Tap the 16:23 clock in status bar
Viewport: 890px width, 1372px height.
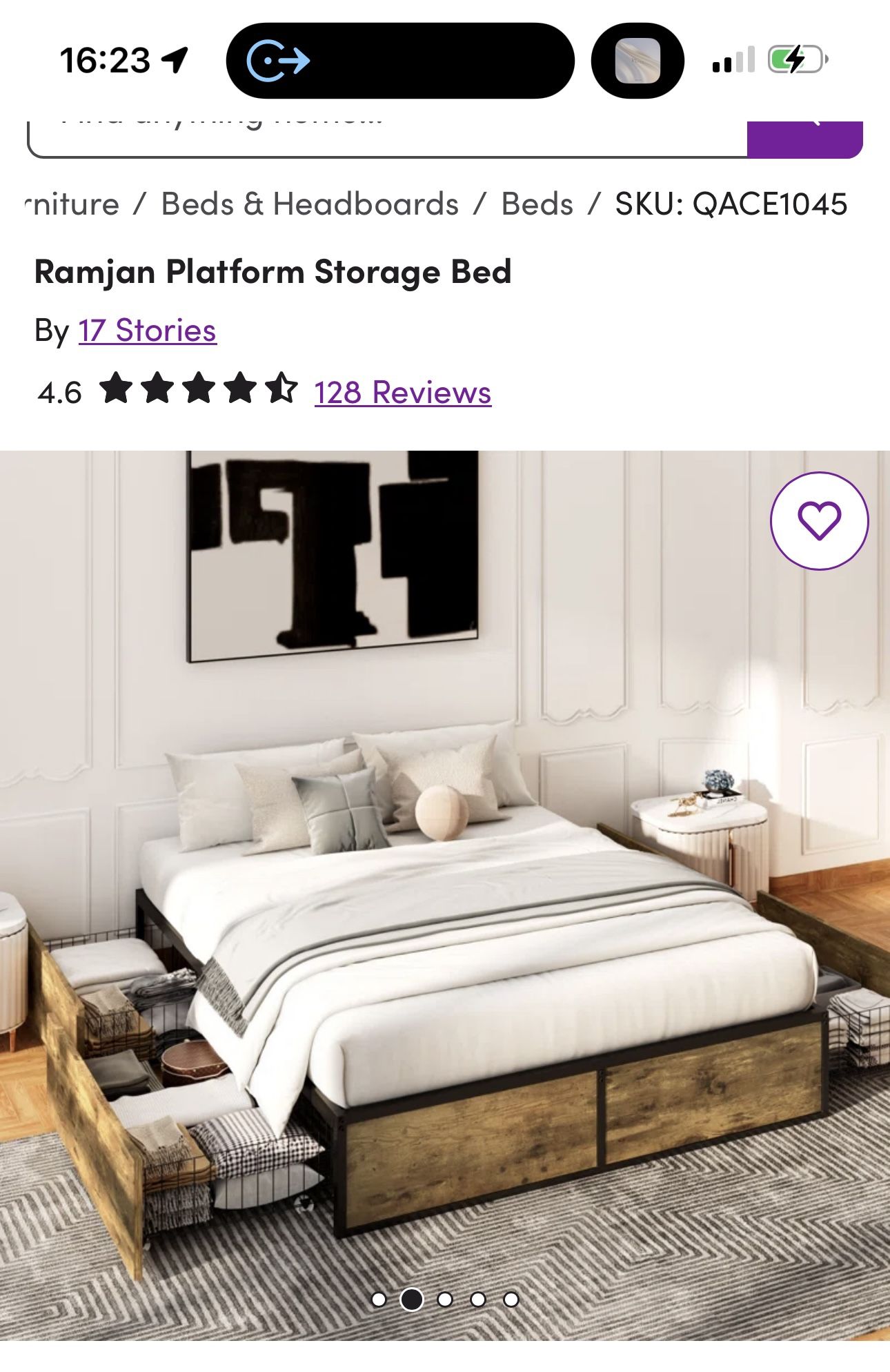(x=105, y=60)
